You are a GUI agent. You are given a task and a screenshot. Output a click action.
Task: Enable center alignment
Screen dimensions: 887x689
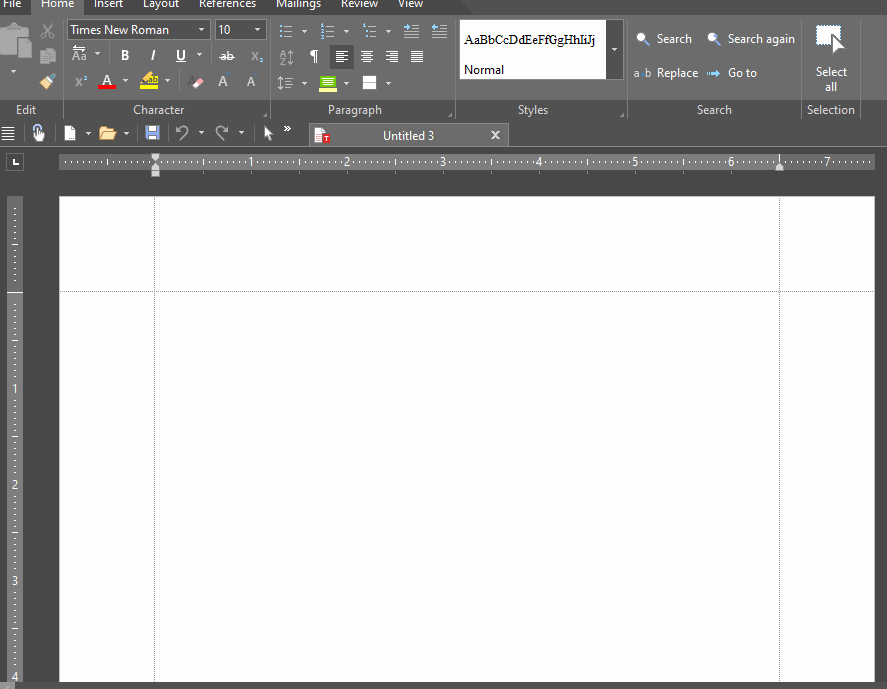click(367, 57)
